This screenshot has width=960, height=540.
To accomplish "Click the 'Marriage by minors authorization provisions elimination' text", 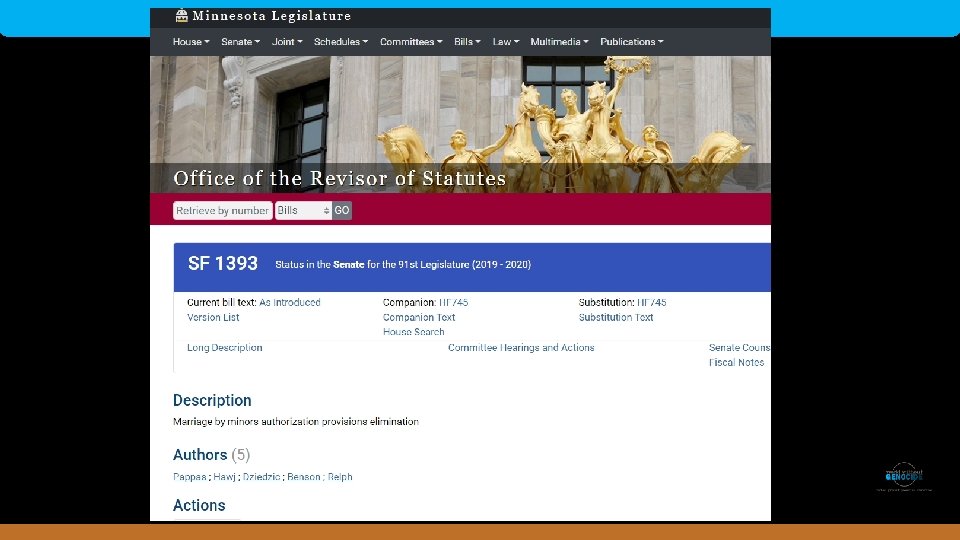I will click(x=296, y=421).
